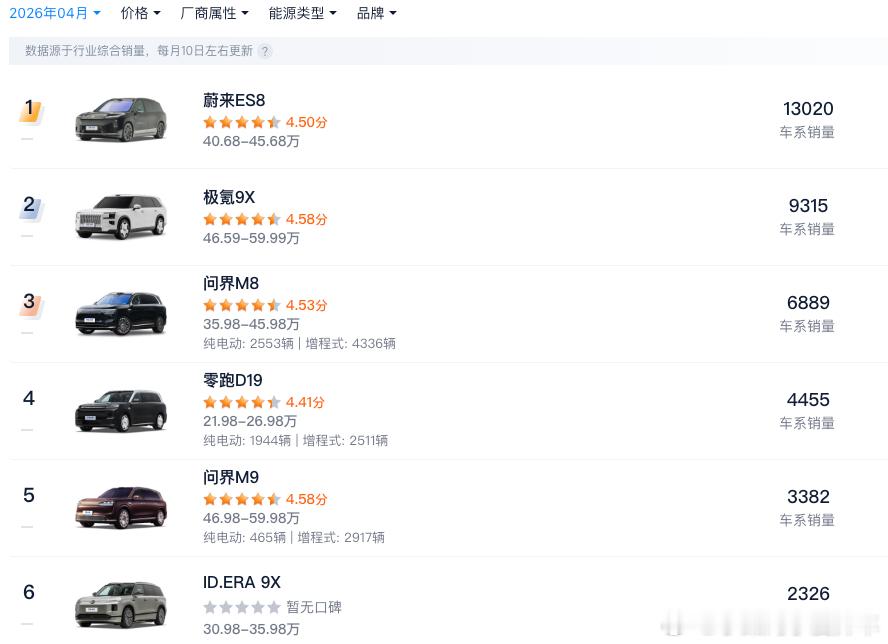Open the 零跑D19 car thumbnail
Image resolution: width=888 pixels, height=644 pixels.
(121, 410)
